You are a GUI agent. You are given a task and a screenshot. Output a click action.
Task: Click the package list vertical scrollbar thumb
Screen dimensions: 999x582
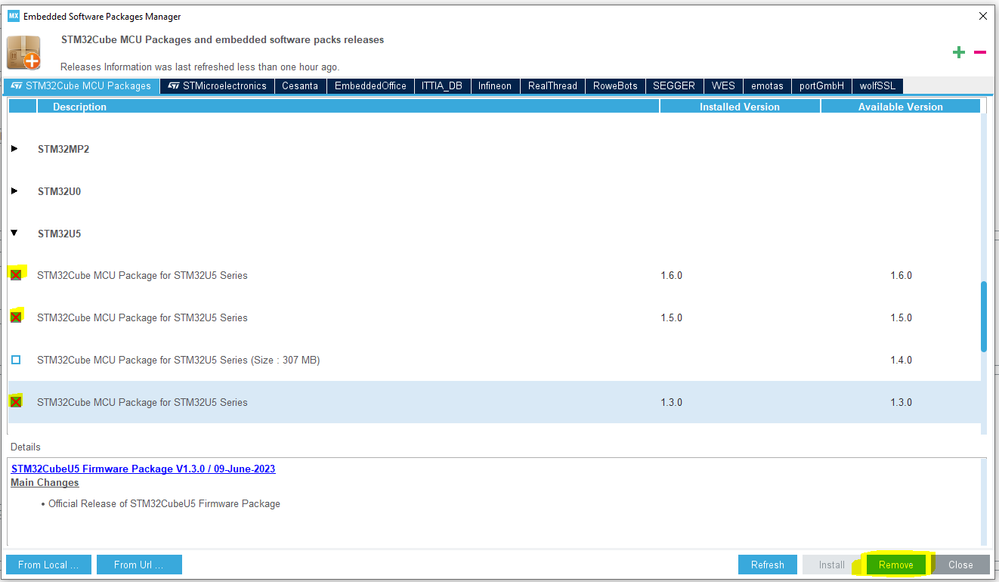point(984,316)
